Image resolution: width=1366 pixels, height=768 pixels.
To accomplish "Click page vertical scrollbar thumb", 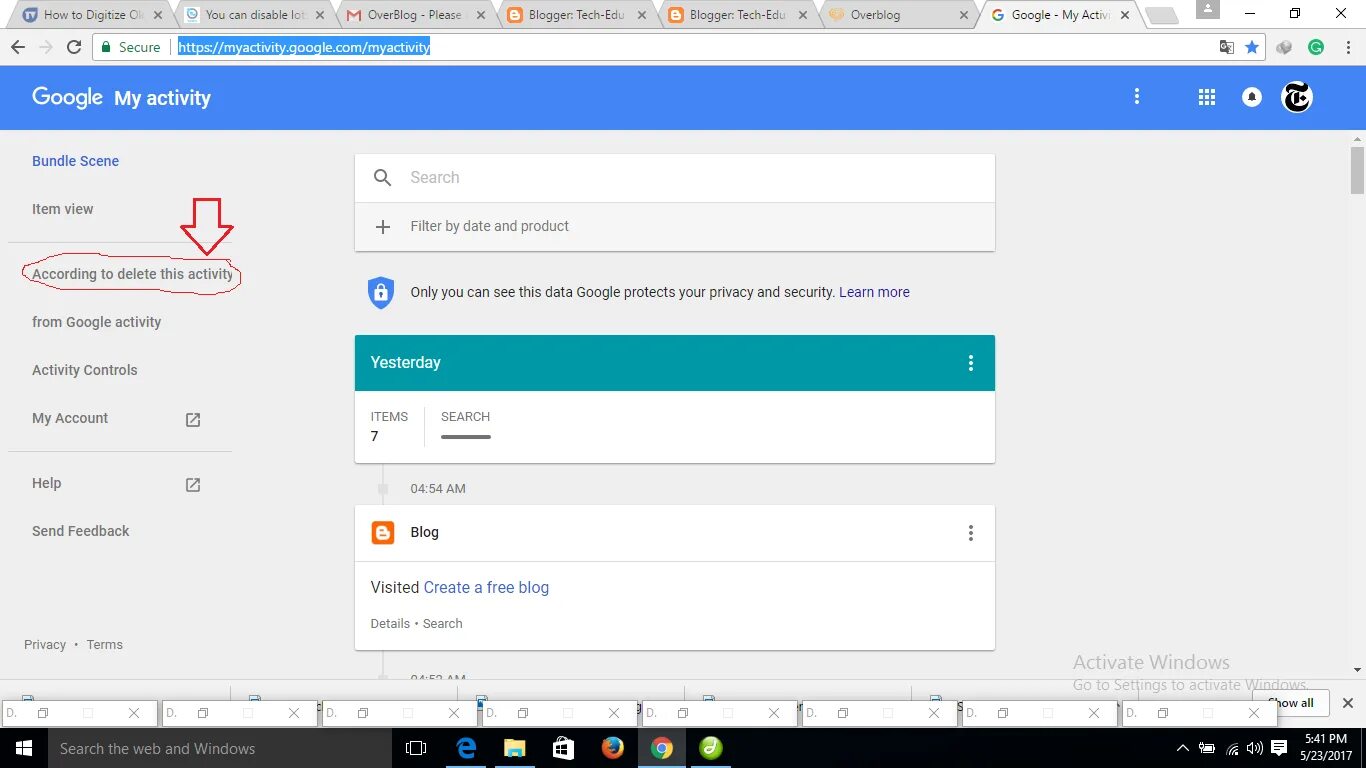I will (1357, 170).
